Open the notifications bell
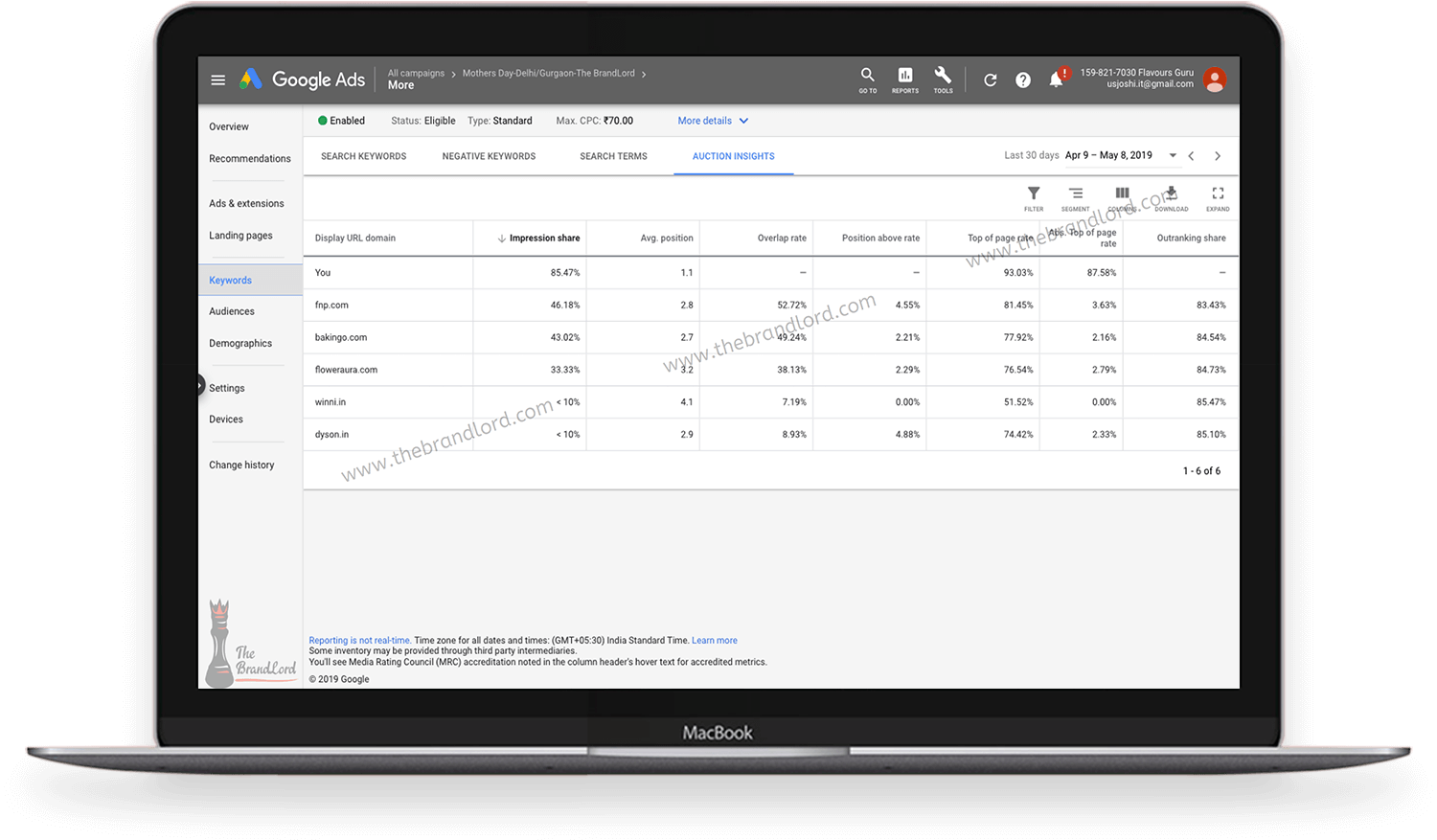Image resolution: width=1437 pixels, height=840 pixels. pyautogui.click(x=1057, y=79)
